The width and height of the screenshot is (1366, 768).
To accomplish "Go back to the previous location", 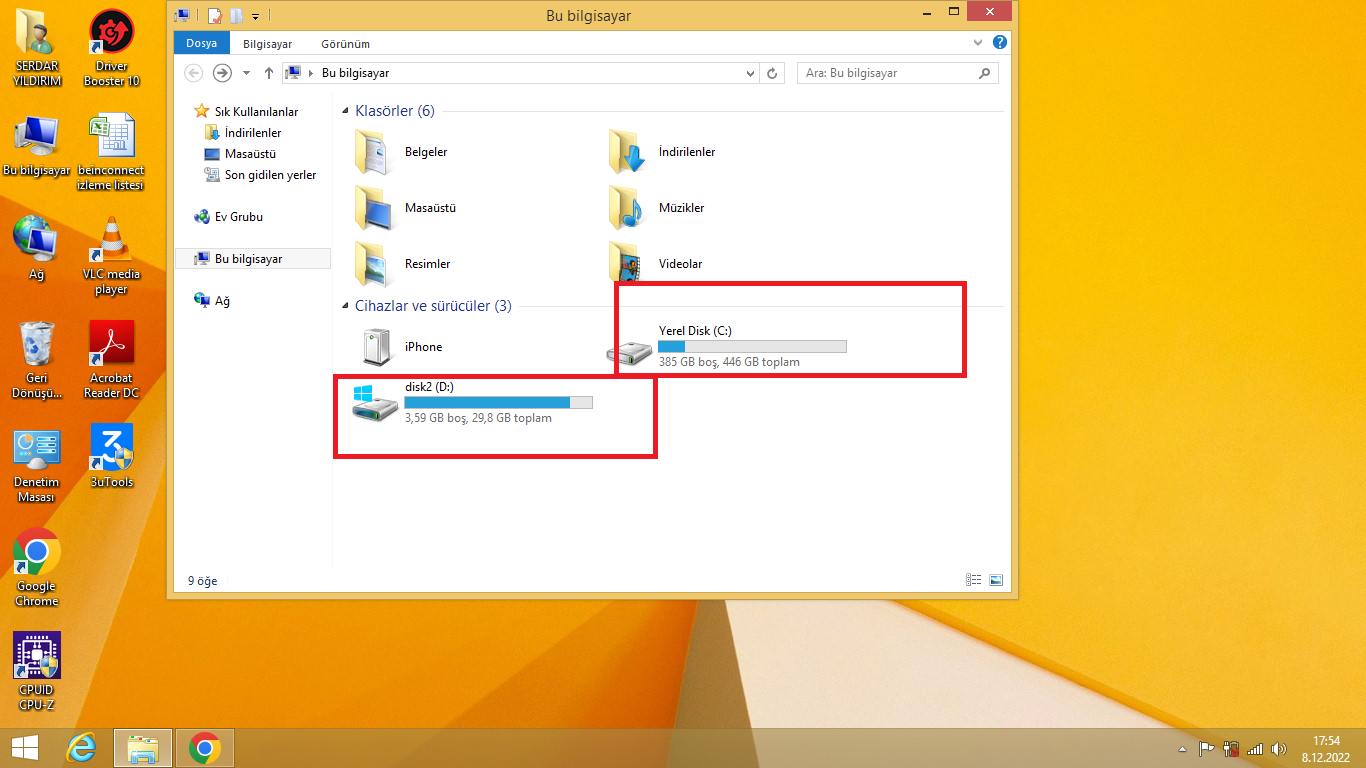I will (194, 73).
